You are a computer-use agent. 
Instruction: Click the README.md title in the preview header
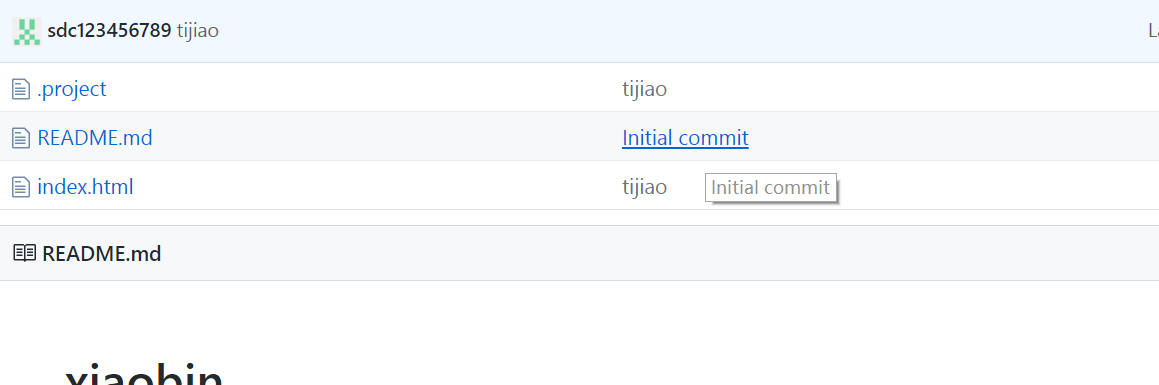point(102,253)
